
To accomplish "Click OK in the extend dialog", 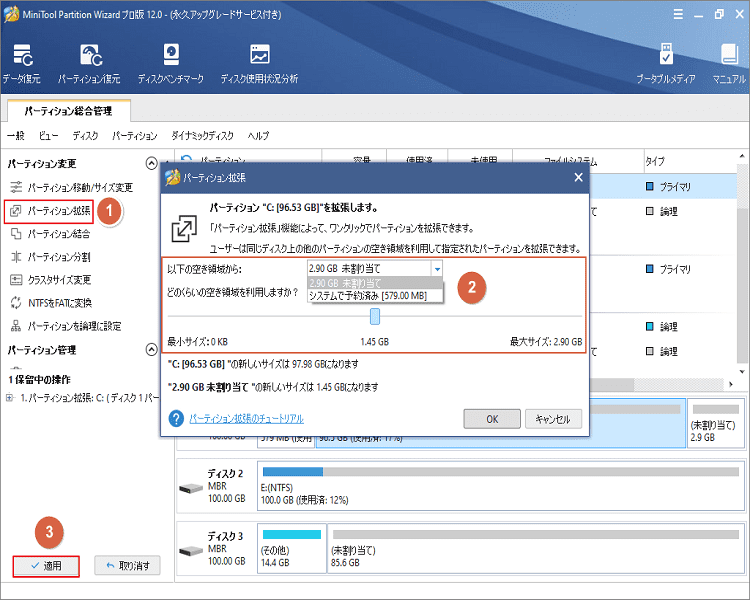I will pos(491,419).
